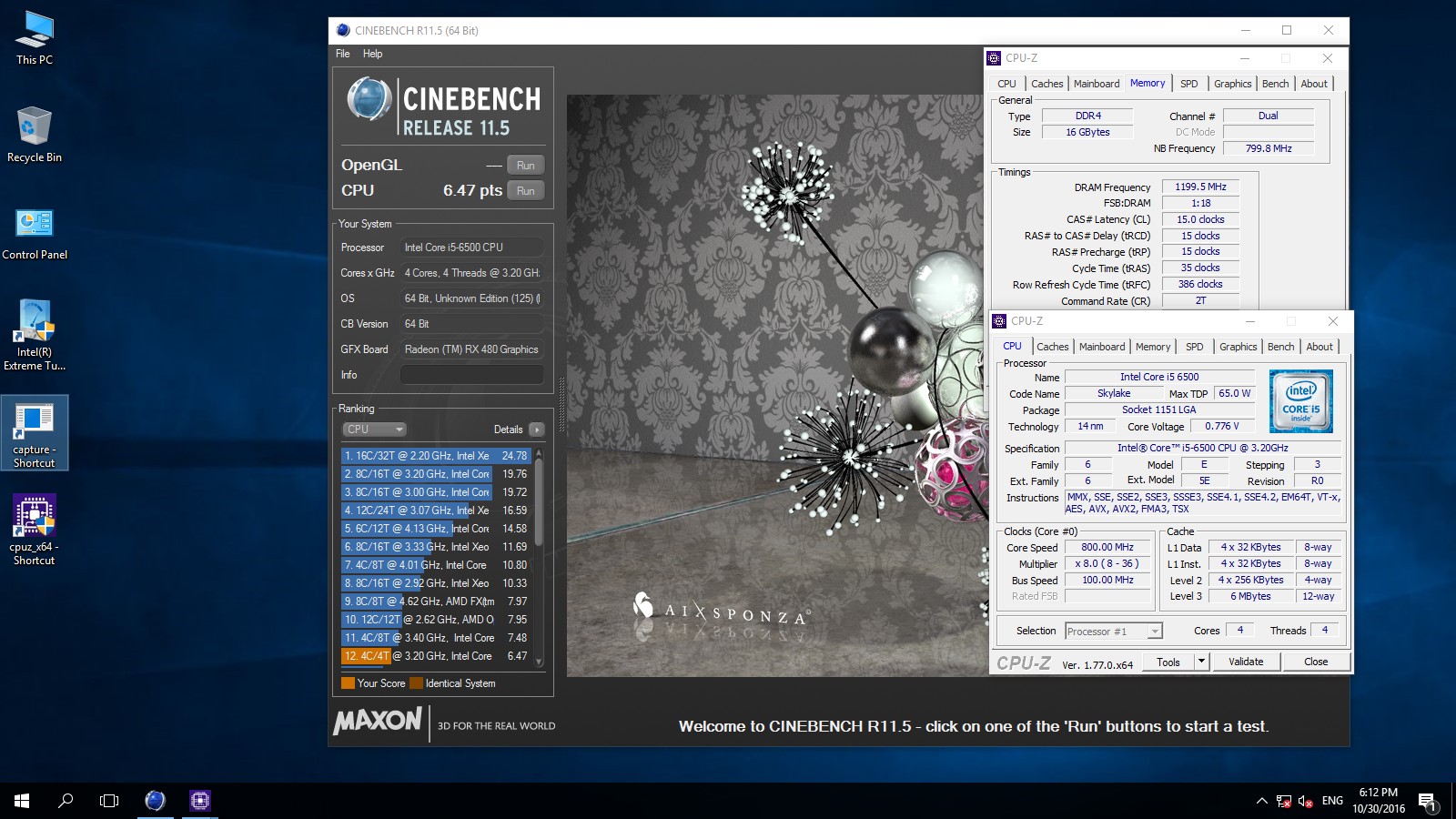This screenshot has height=819, width=1456.
Task: Open Control Panel desktop icon
Action: (x=35, y=234)
